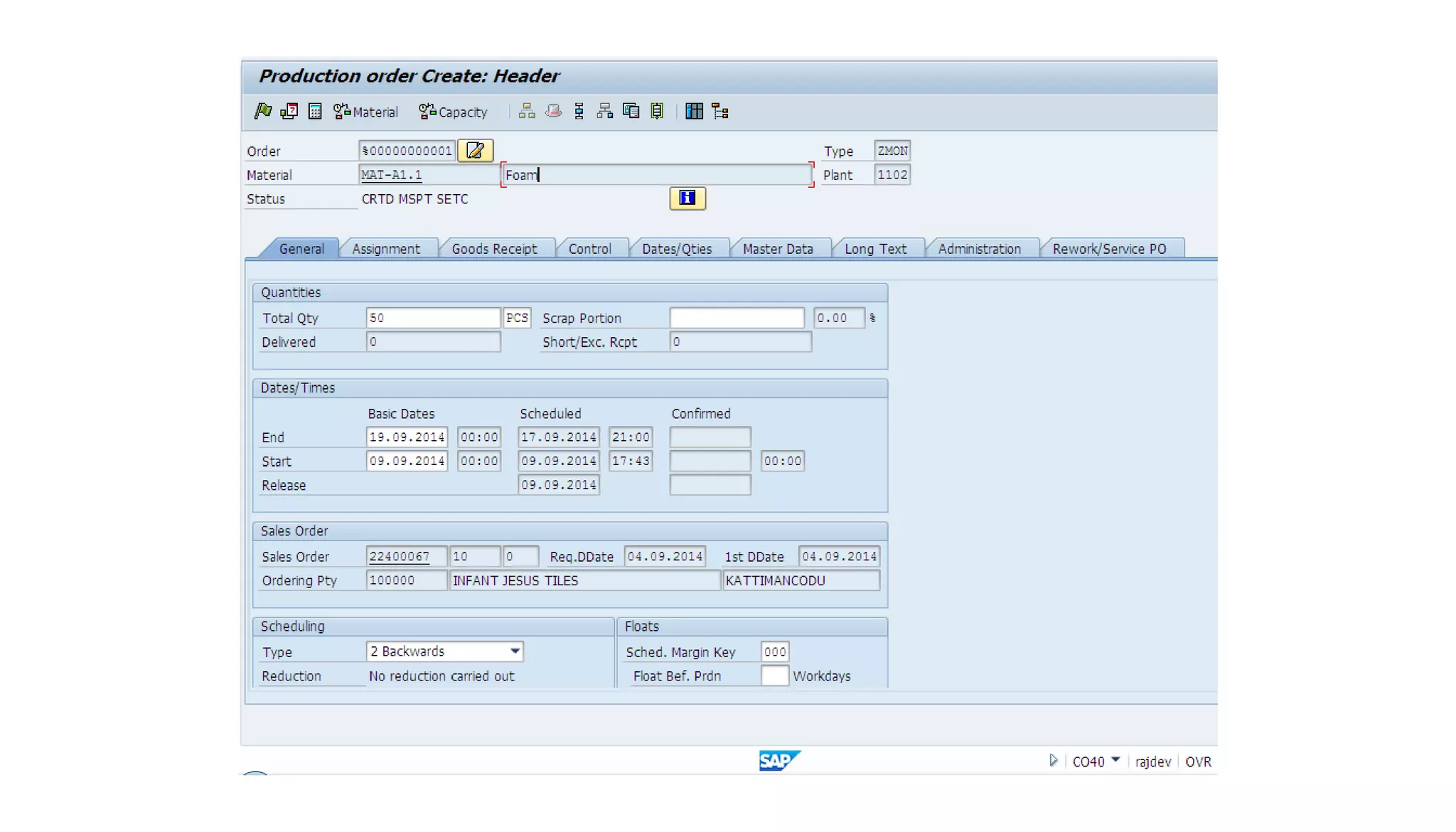Click the green Release order flag icon
1456x832 pixels.
[263, 111]
